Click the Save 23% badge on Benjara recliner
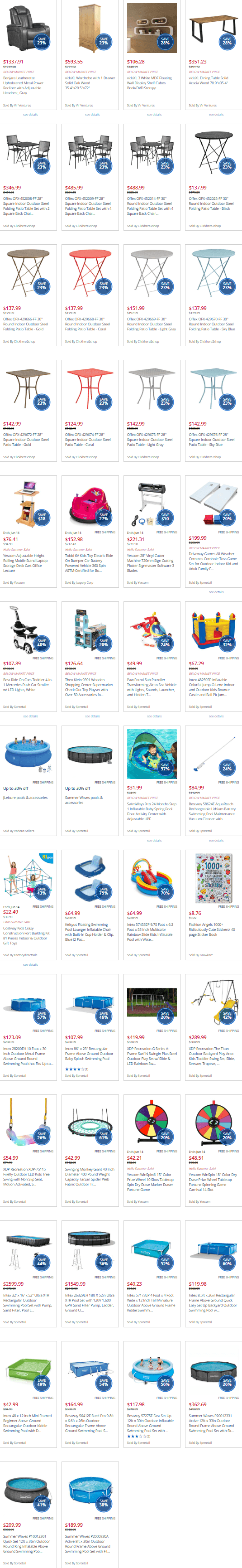242x1568 pixels. [x=41, y=41]
